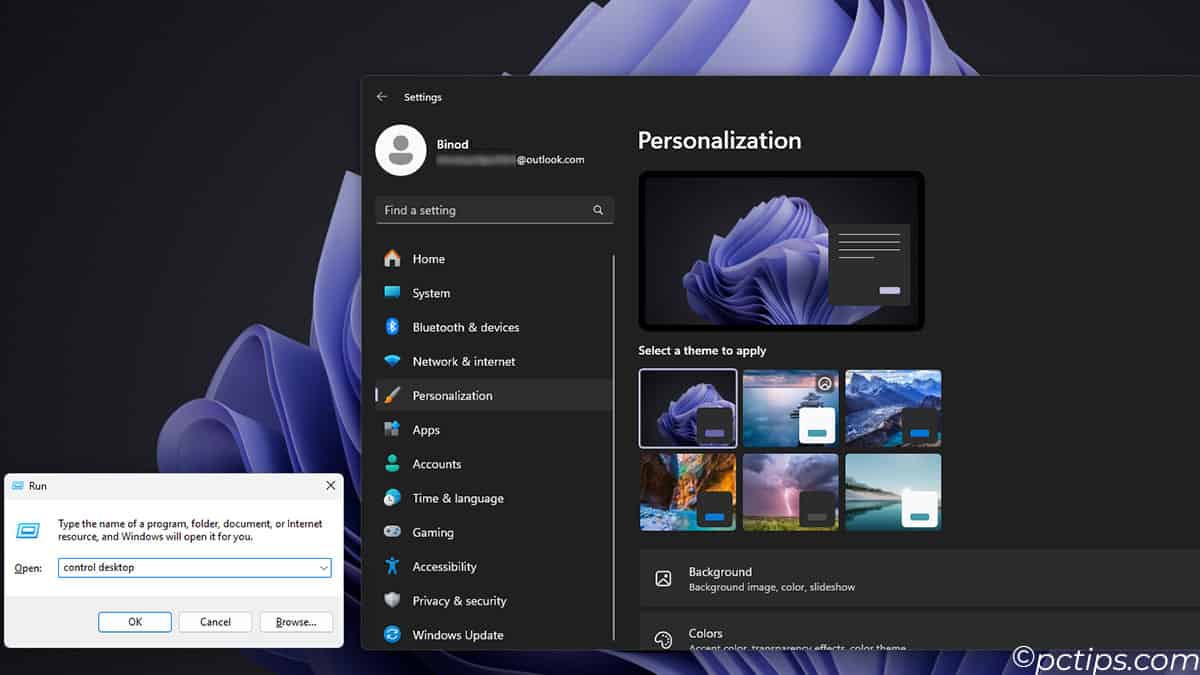Open Colors settings via the palette icon

coord(663,639)
